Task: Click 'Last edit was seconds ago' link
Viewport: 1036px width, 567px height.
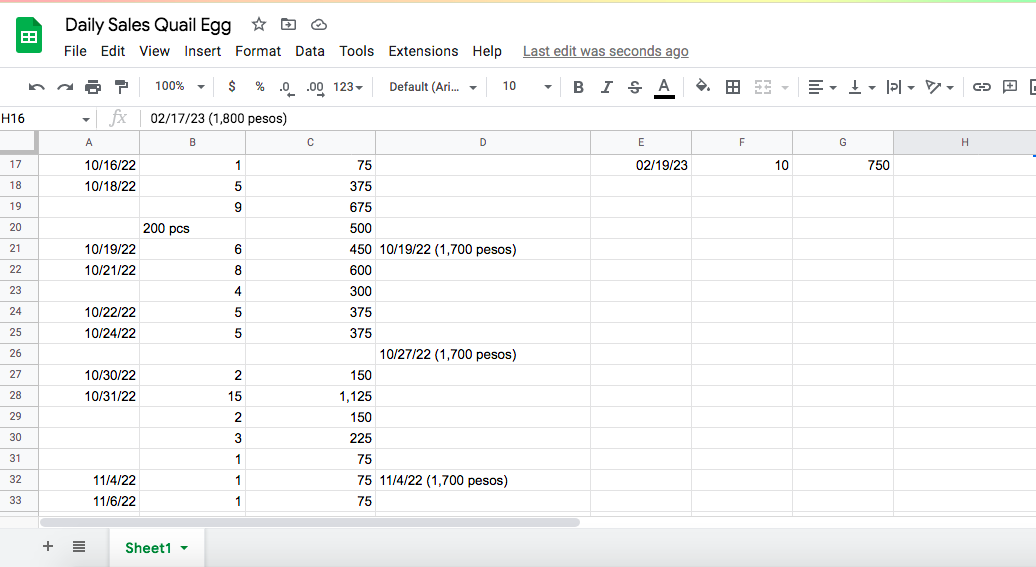Action: point(606,51)
